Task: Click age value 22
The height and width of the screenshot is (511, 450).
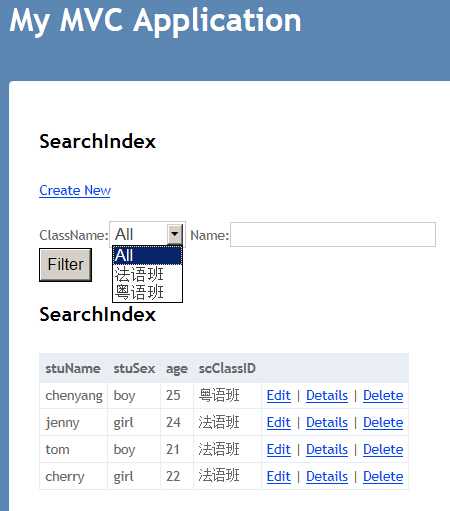Action: click(x=173, y=477)
